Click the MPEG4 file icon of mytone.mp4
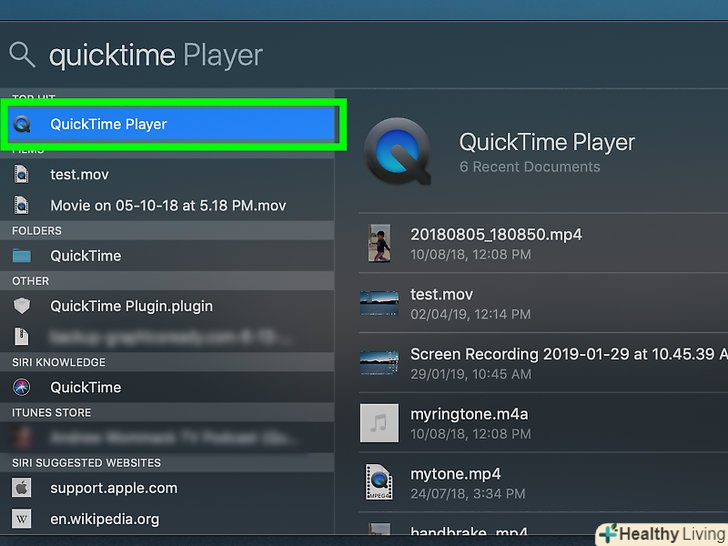728x546 pixels. pyautogui.click(x=379, y=482)
